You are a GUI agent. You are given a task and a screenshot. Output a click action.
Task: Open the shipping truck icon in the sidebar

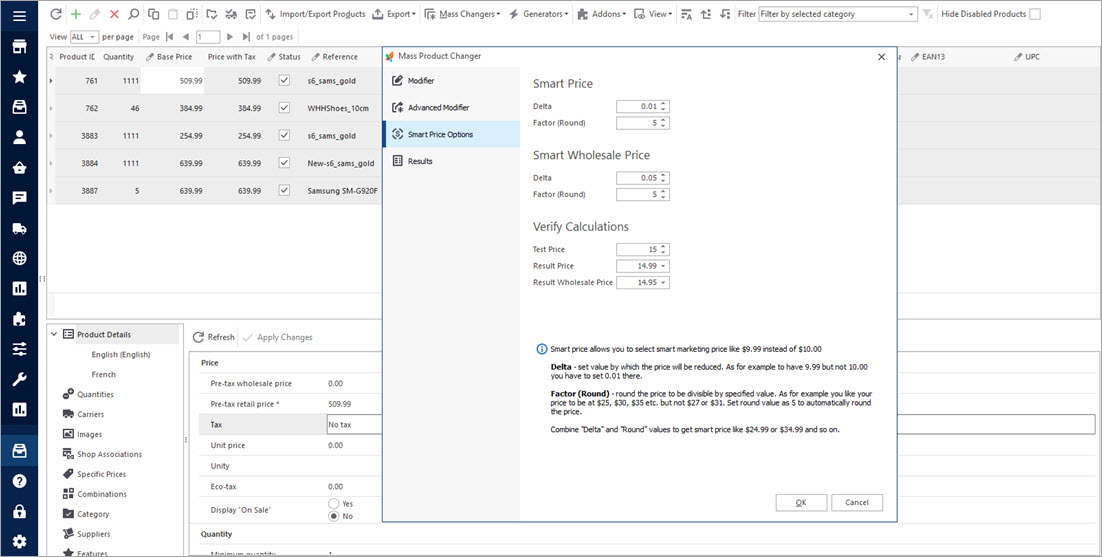(20, 228)
